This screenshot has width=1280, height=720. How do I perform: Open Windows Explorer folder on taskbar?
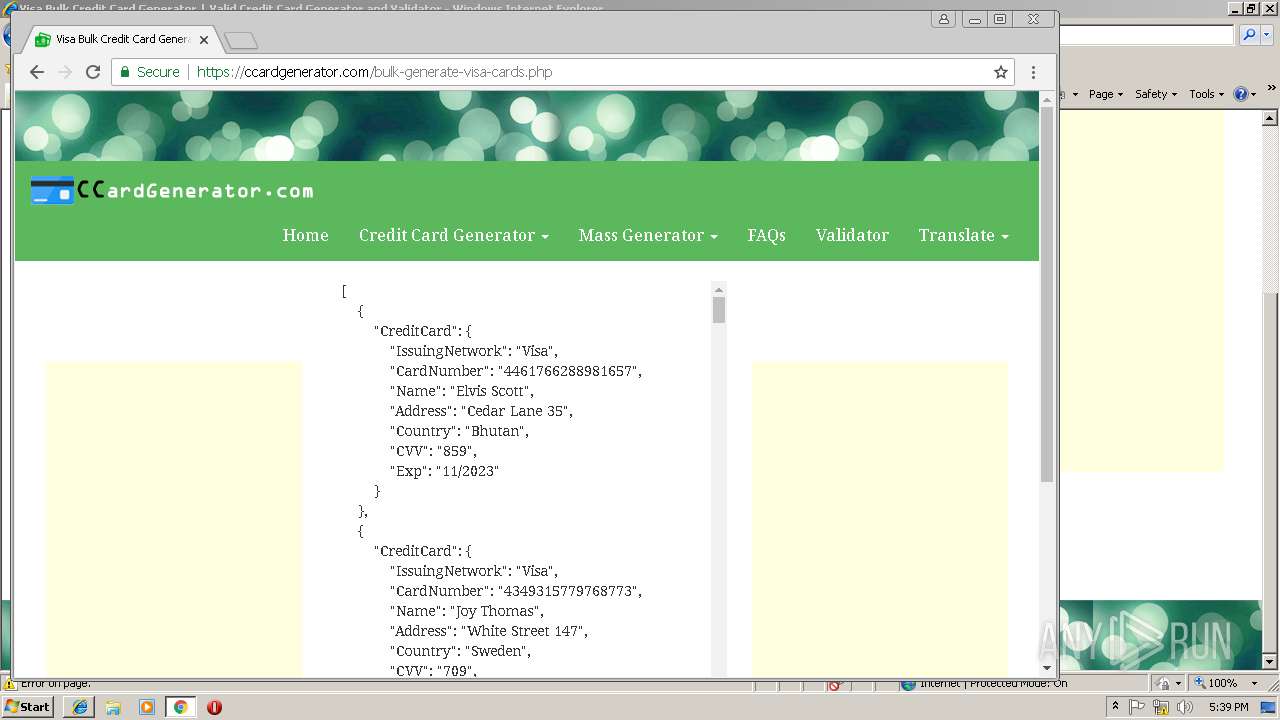[113, 707]
